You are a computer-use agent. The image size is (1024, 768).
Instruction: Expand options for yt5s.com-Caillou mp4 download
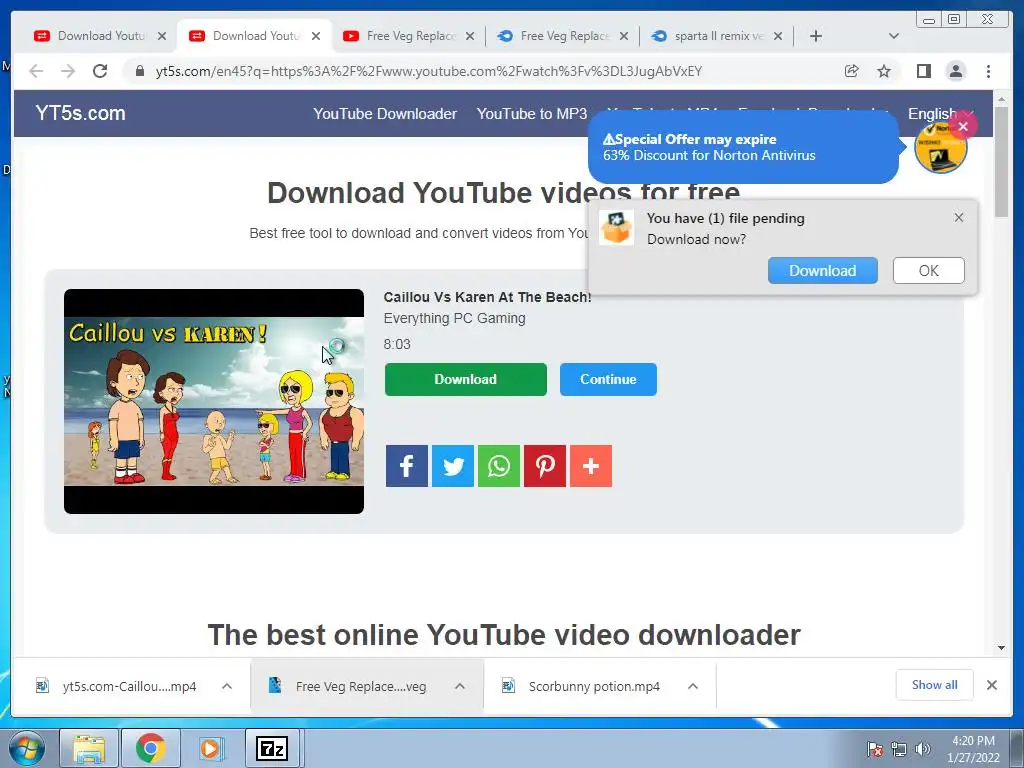227,686
